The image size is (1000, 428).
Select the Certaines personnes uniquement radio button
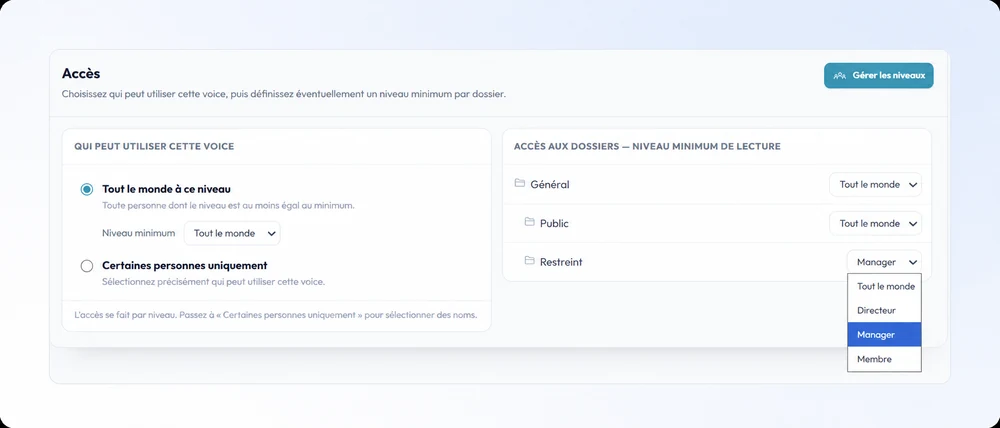(x=87, y=266)
